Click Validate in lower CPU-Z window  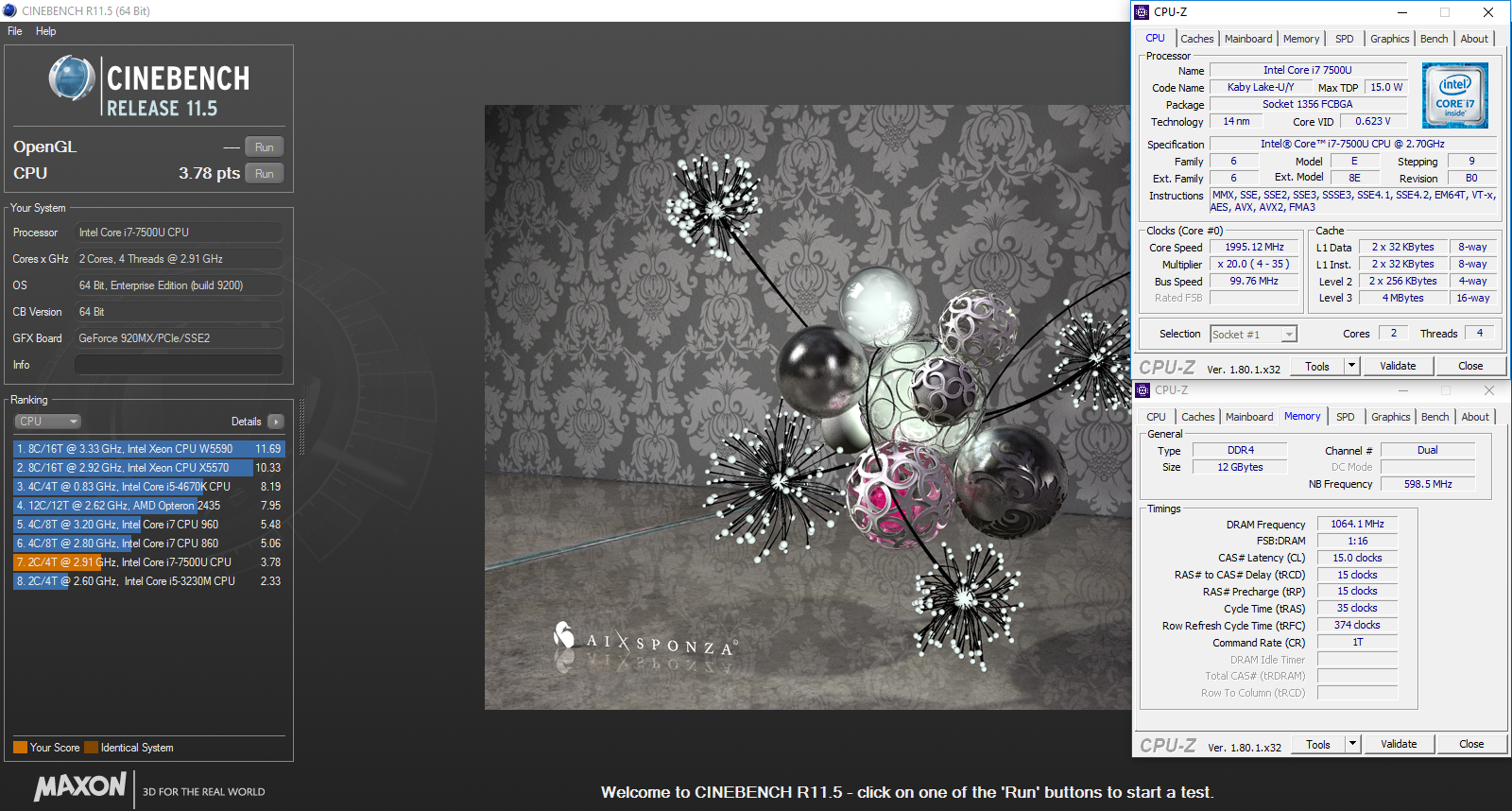(1399, 744)
